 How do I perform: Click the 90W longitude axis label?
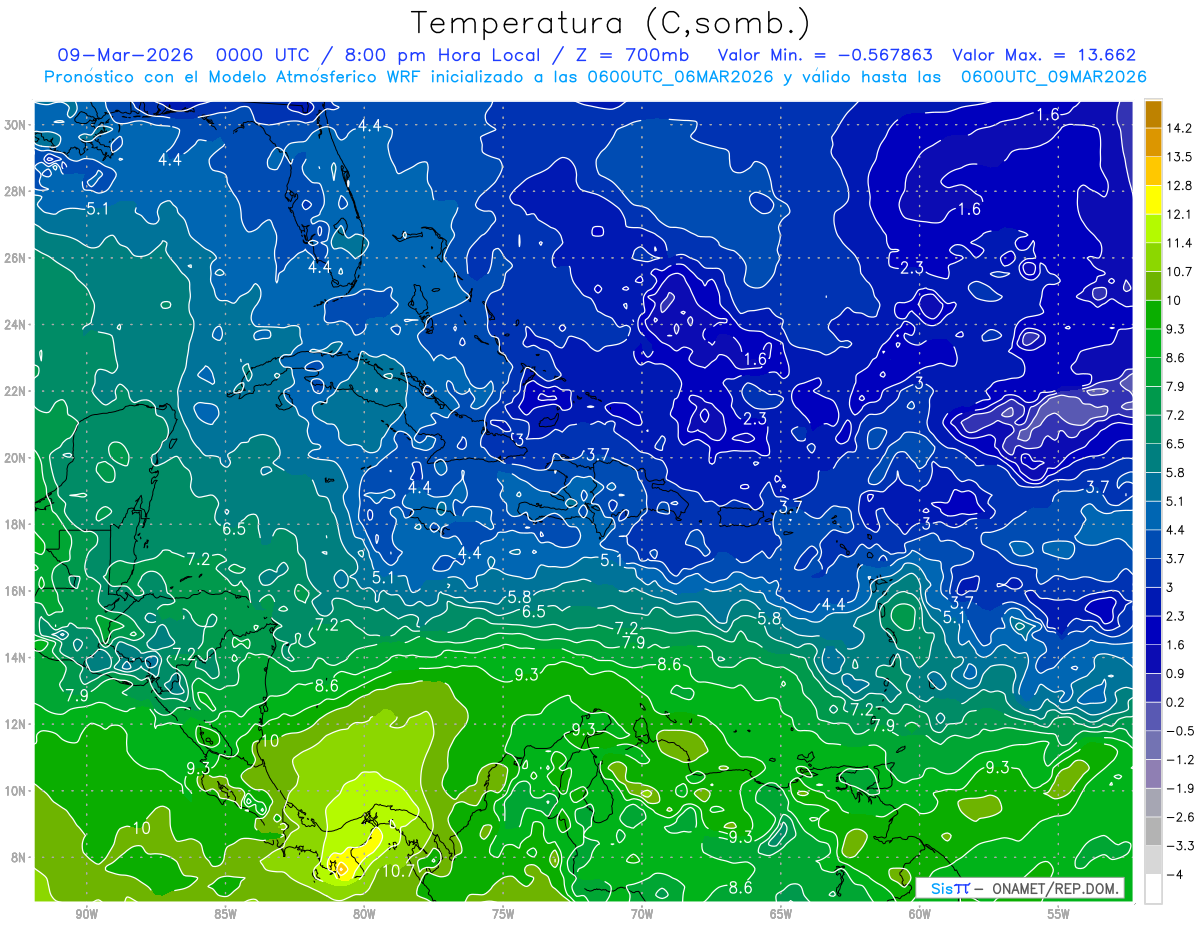[86, 914]
